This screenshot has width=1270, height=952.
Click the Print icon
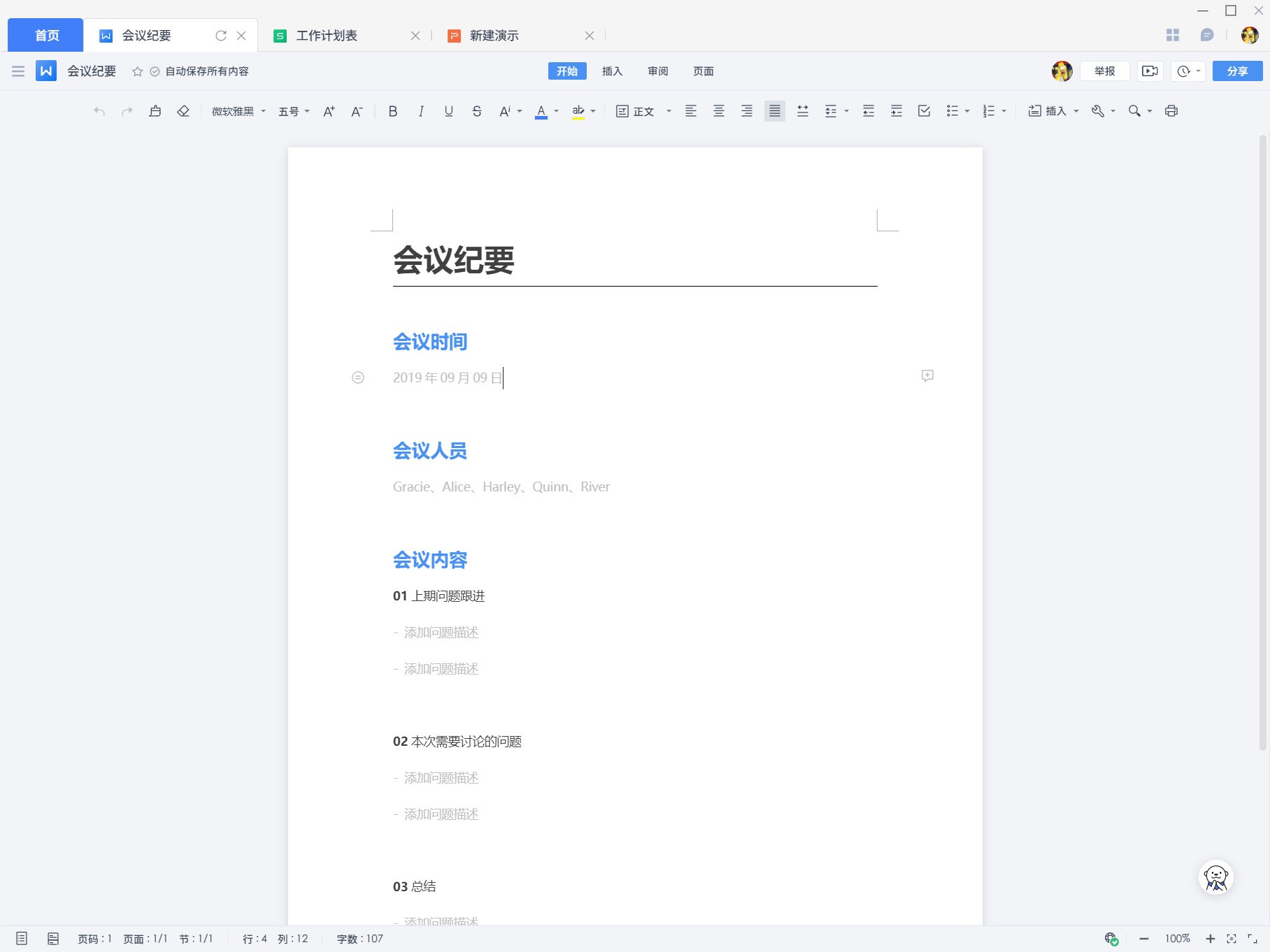[x=1171, y=111]
